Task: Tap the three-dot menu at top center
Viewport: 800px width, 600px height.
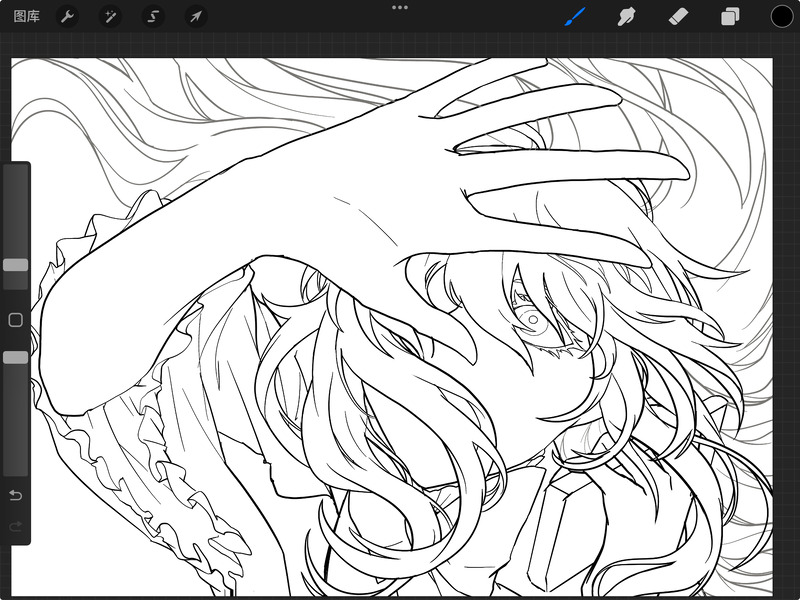Action: [399, 8]
